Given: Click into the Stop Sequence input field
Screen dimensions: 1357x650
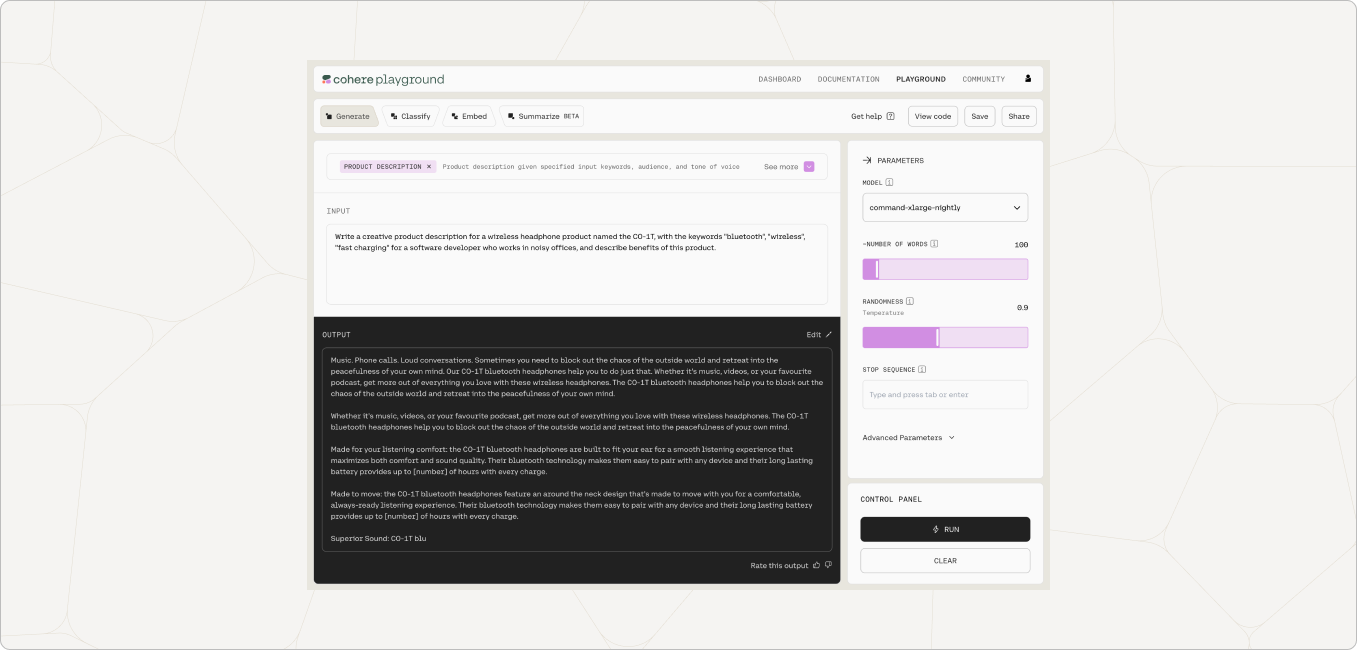Looking at the screenshot, I should [945, 394].
